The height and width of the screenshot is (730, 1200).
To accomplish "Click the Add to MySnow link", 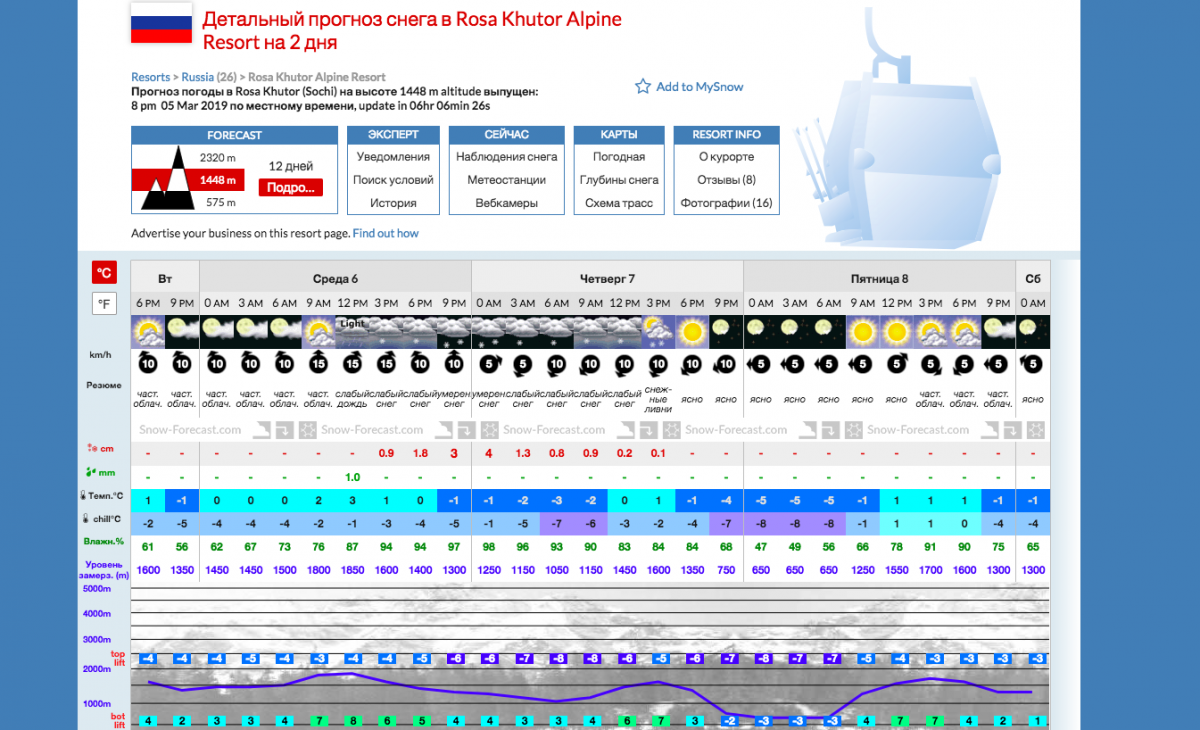I will (700, 87).
